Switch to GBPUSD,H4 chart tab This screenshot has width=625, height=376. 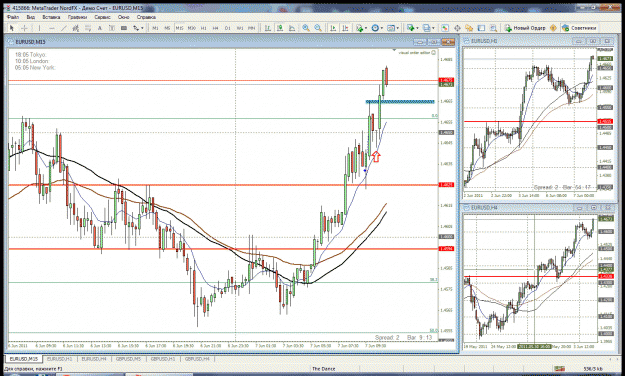click(197, 359)
